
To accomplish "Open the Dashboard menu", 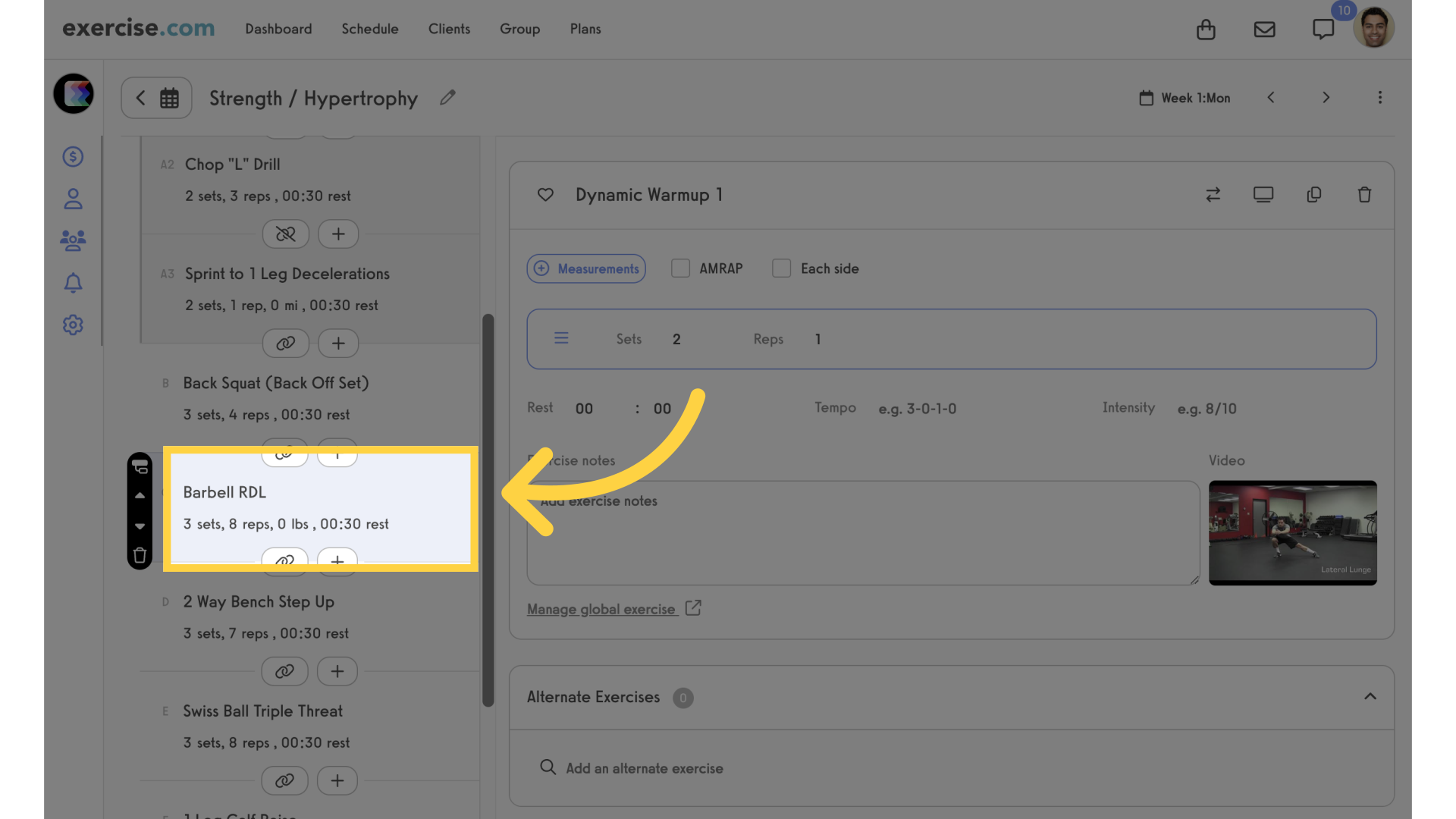I will pos(278,29).
